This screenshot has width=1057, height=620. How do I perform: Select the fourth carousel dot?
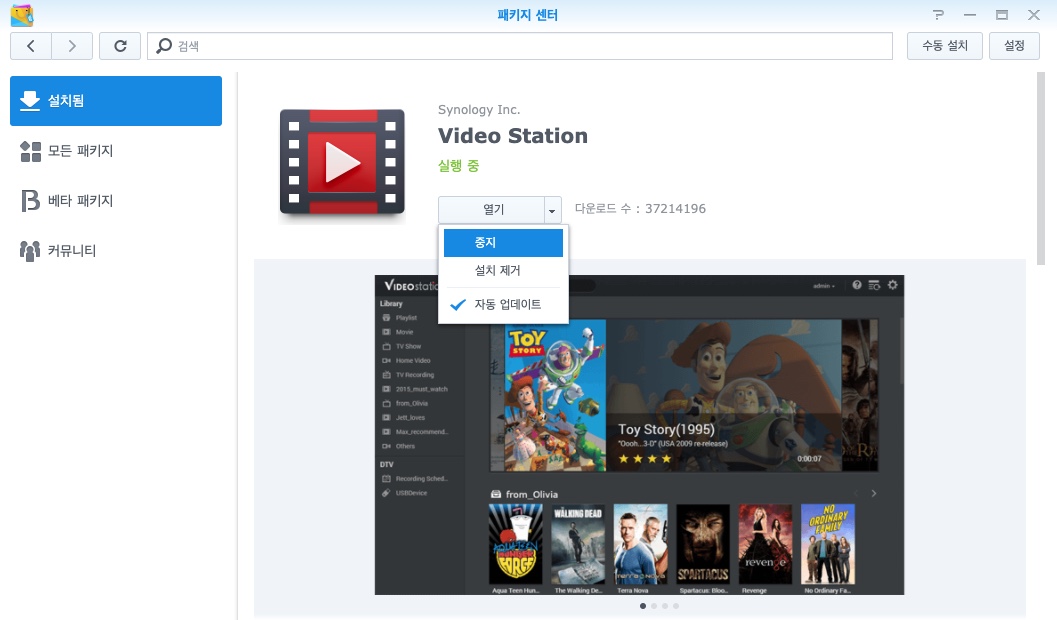[676, 606]
